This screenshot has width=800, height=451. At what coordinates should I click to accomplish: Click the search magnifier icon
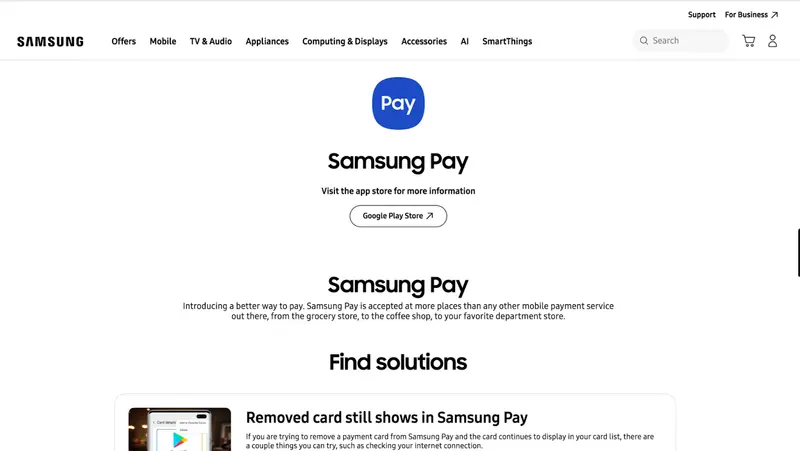pos(644,41)
